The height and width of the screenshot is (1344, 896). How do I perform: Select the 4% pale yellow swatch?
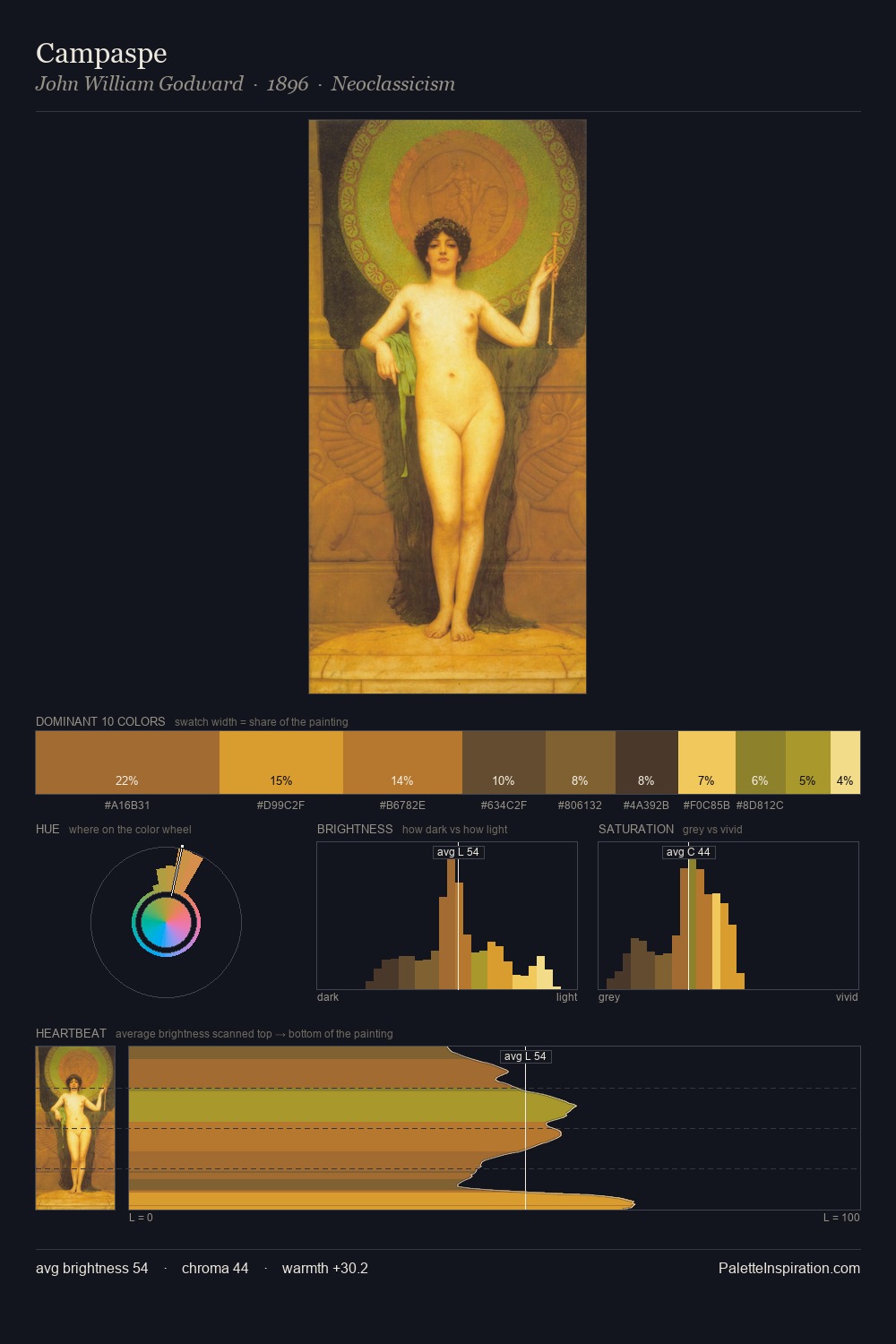click(x=845, y=762)
